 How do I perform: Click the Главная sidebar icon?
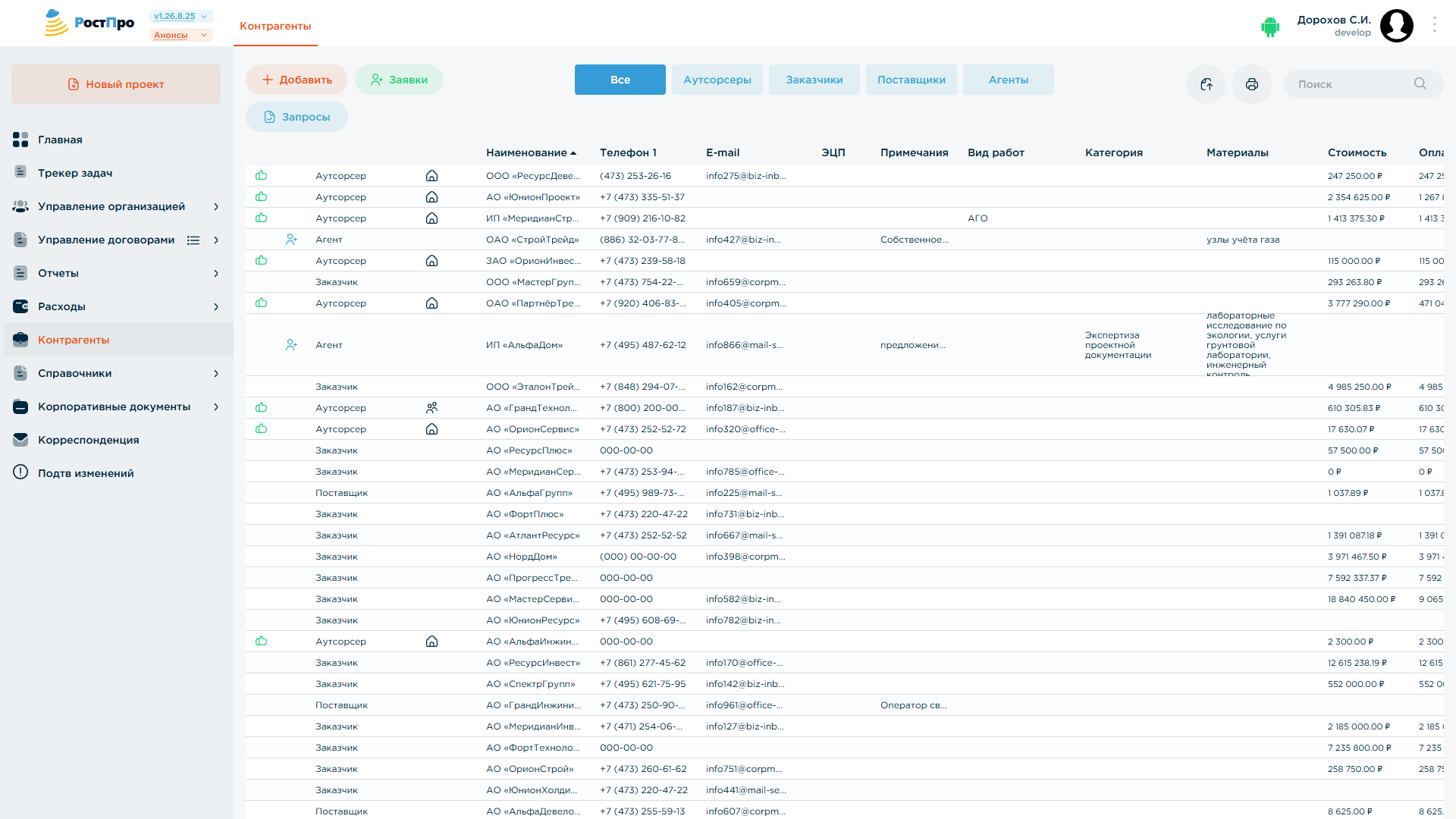pyautogui.click(x=20, y=140)
